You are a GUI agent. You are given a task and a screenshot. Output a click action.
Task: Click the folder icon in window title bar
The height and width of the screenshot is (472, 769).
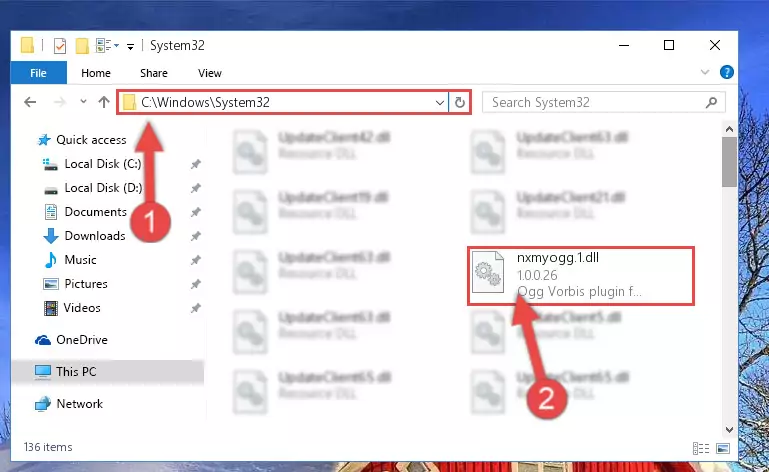click(27, 46)
